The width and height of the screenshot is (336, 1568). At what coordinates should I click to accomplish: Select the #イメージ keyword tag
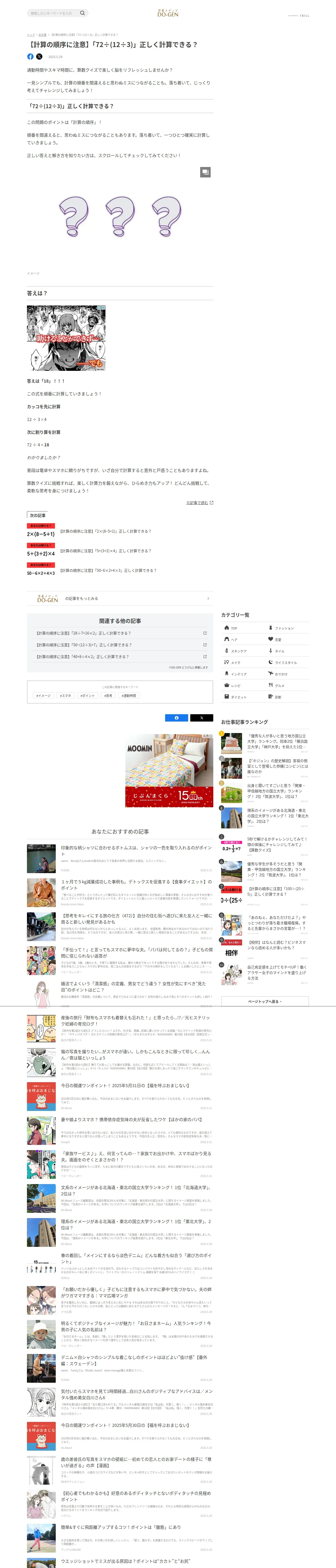[43, 695]
